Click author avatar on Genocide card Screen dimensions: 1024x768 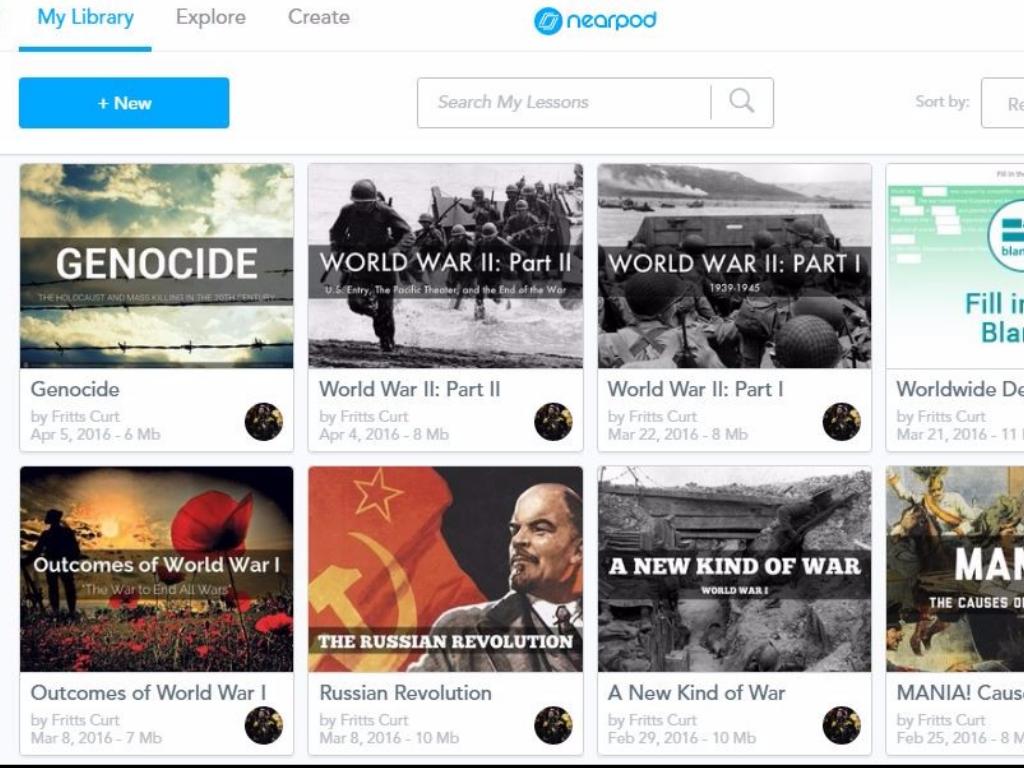coord(264,422)
